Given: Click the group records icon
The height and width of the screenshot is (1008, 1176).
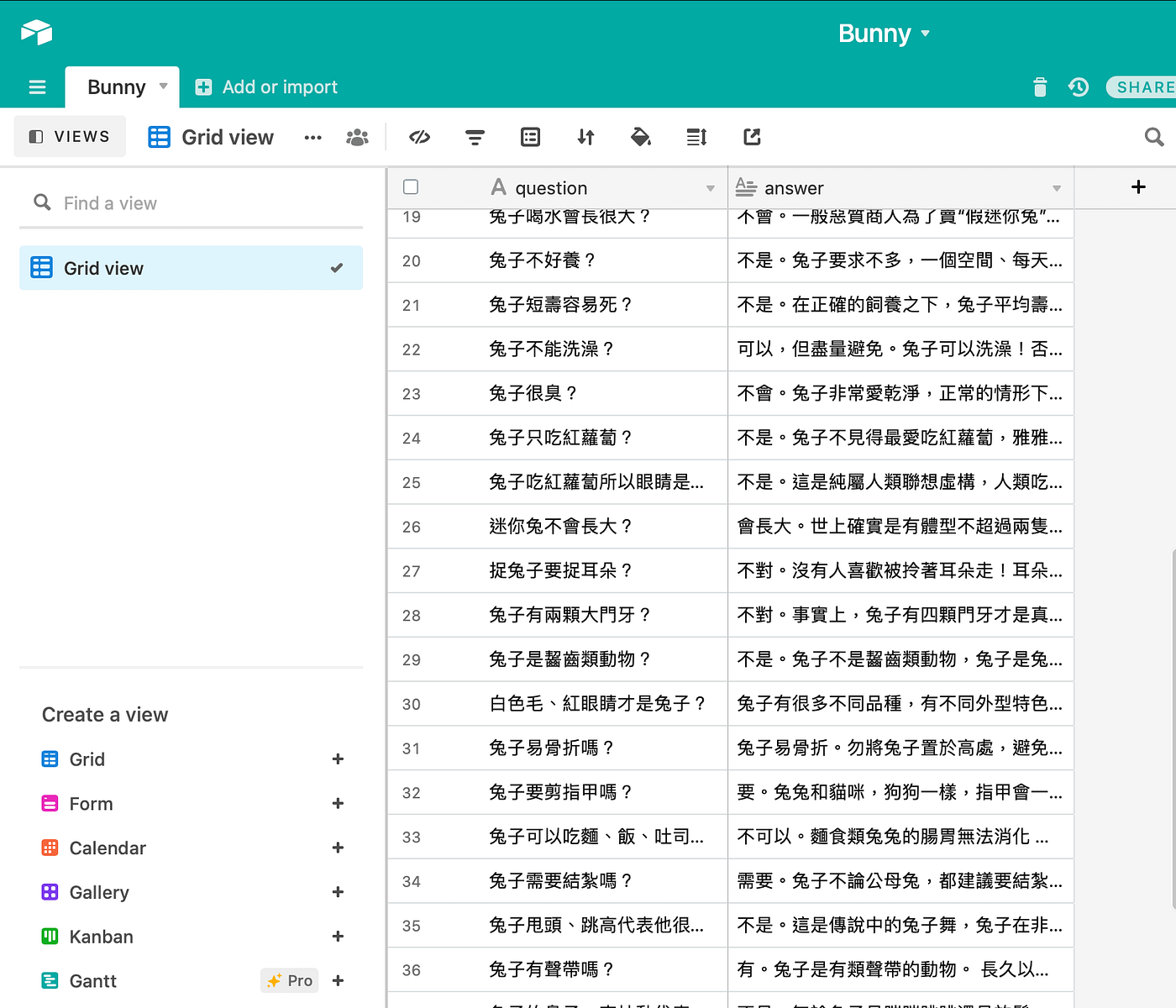Looking at the screenshot, I should [x=530, y=136].
